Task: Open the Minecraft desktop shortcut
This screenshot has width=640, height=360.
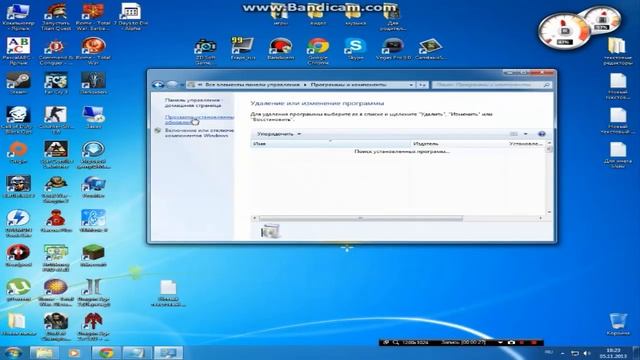Action: coord(93,256)
